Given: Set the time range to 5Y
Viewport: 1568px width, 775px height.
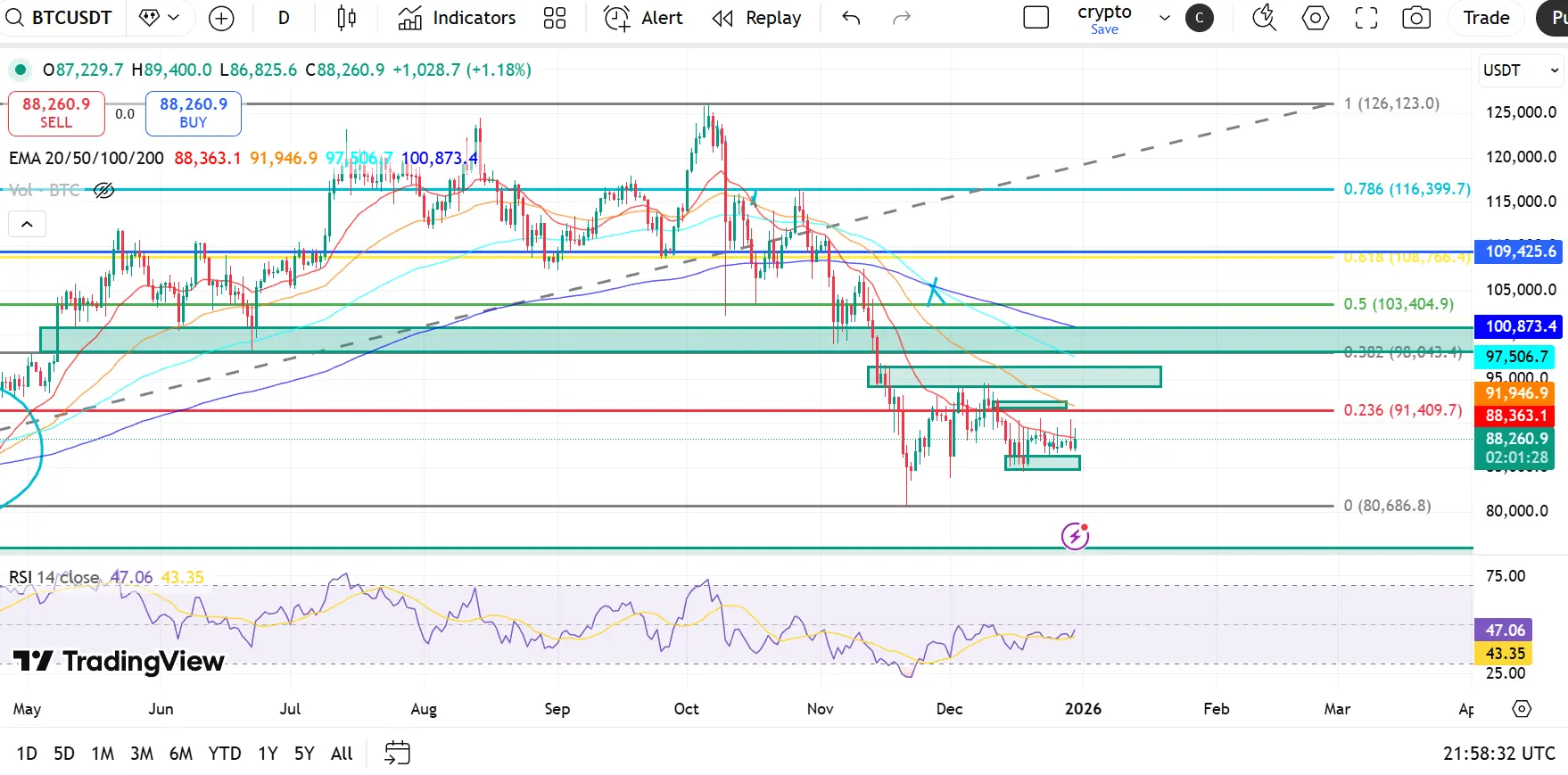Looking at the screenshot, I should pos(304,754).
